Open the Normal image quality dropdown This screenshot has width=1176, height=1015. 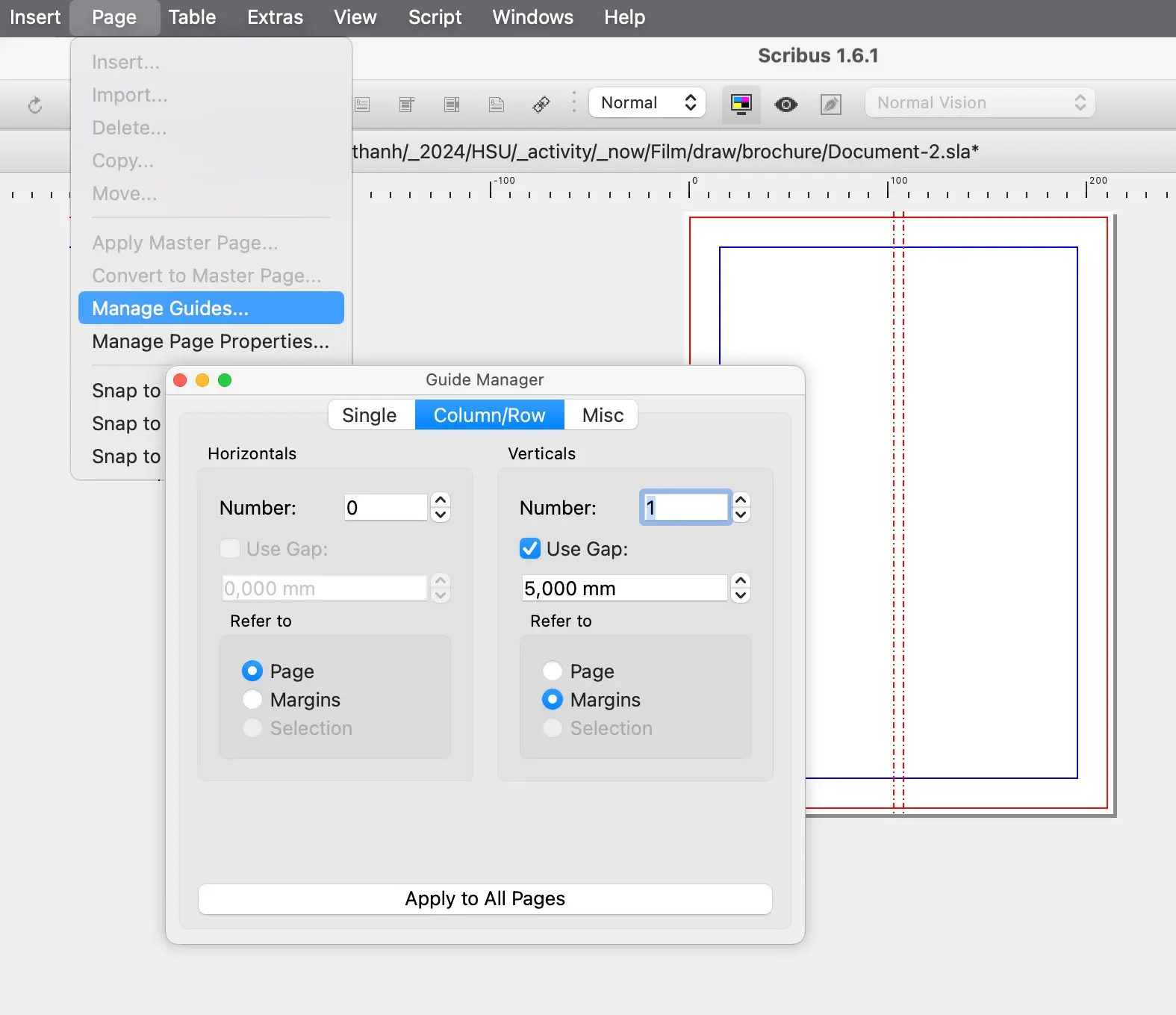[647, 103]
